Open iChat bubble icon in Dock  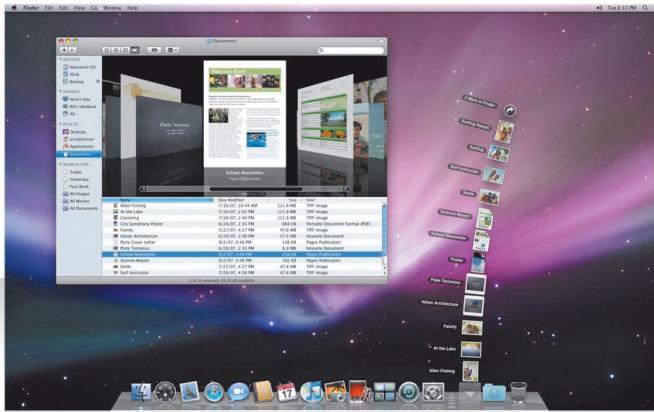pyautogui.click(x=238, y=392)
